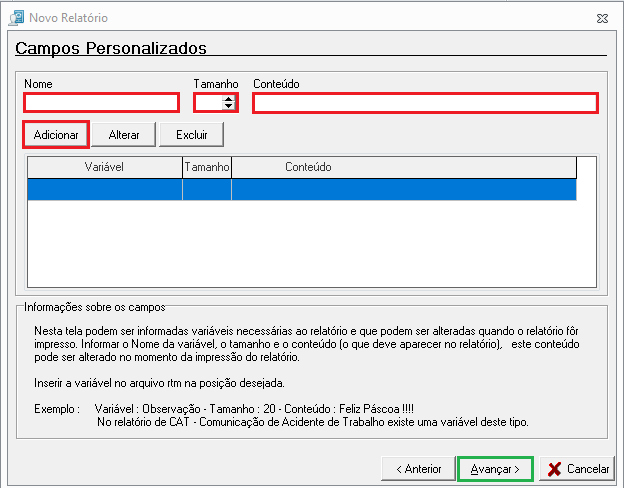Click the Novo Relatório window icon

16,18
